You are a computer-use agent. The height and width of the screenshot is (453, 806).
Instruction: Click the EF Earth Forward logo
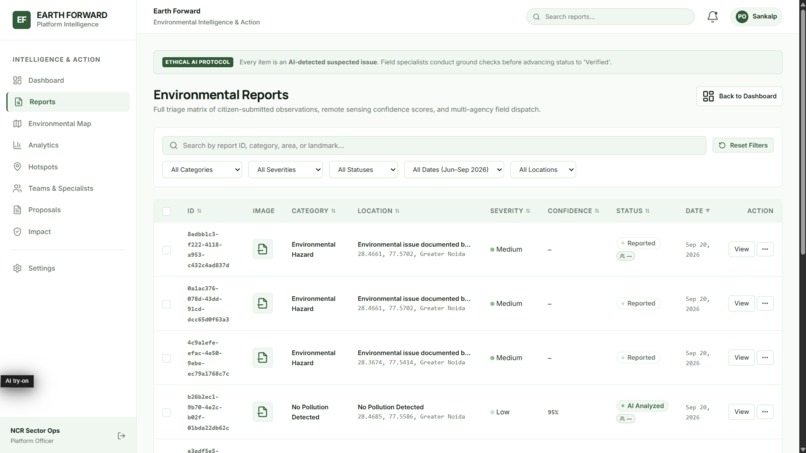(x=22, y=20)
